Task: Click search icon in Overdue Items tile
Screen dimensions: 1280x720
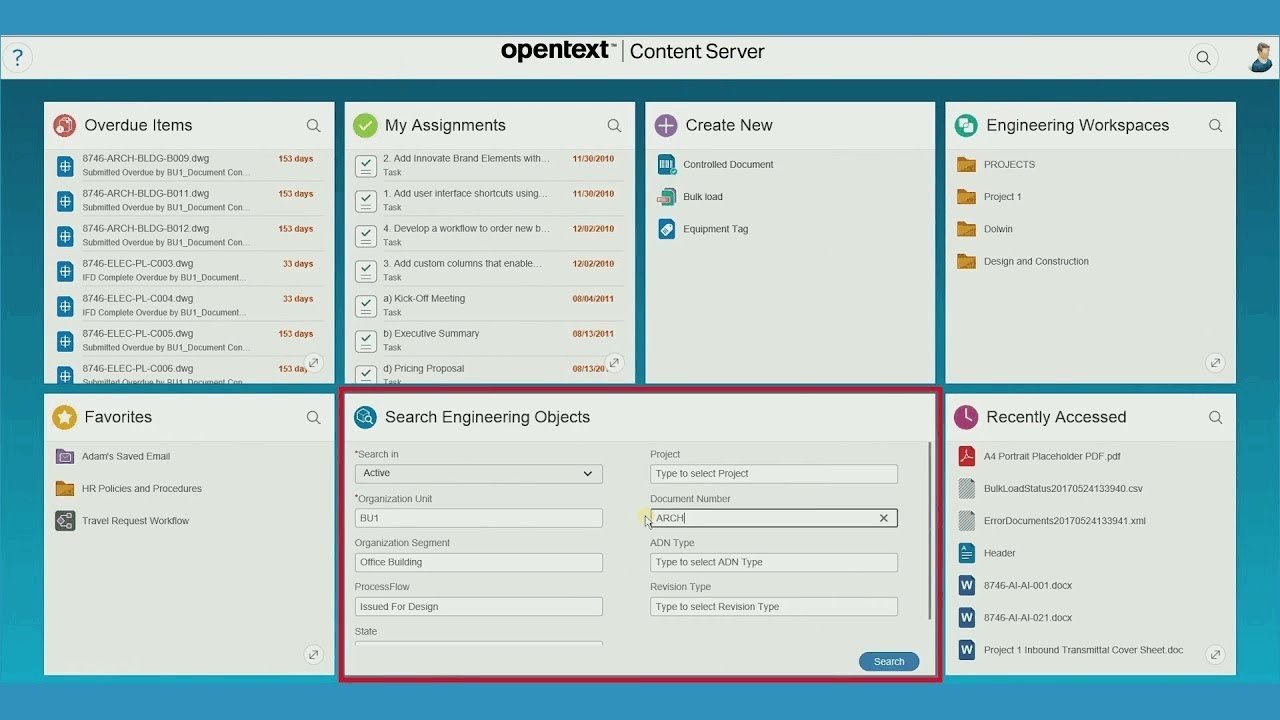Action: pos(314,126)
